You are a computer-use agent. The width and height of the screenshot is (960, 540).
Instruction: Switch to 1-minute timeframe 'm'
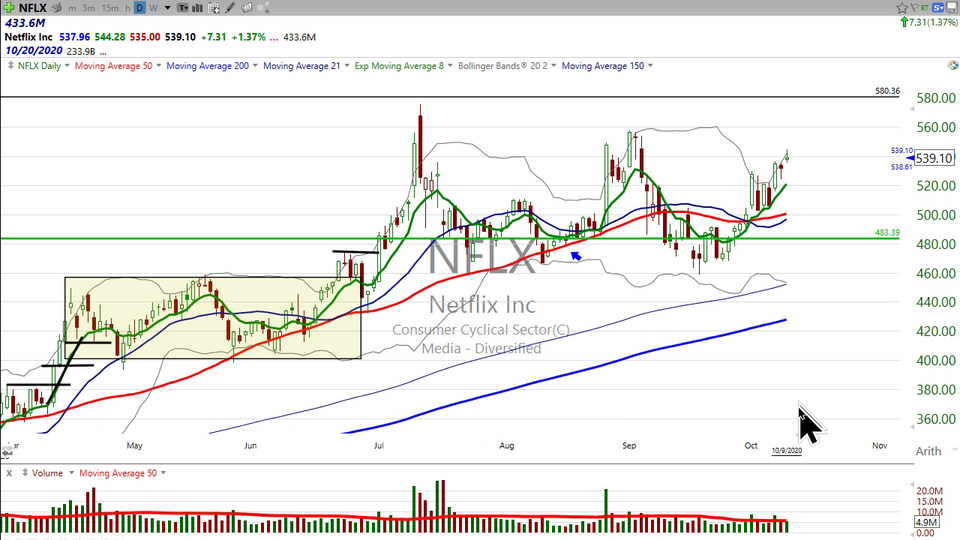click(72, 8)
